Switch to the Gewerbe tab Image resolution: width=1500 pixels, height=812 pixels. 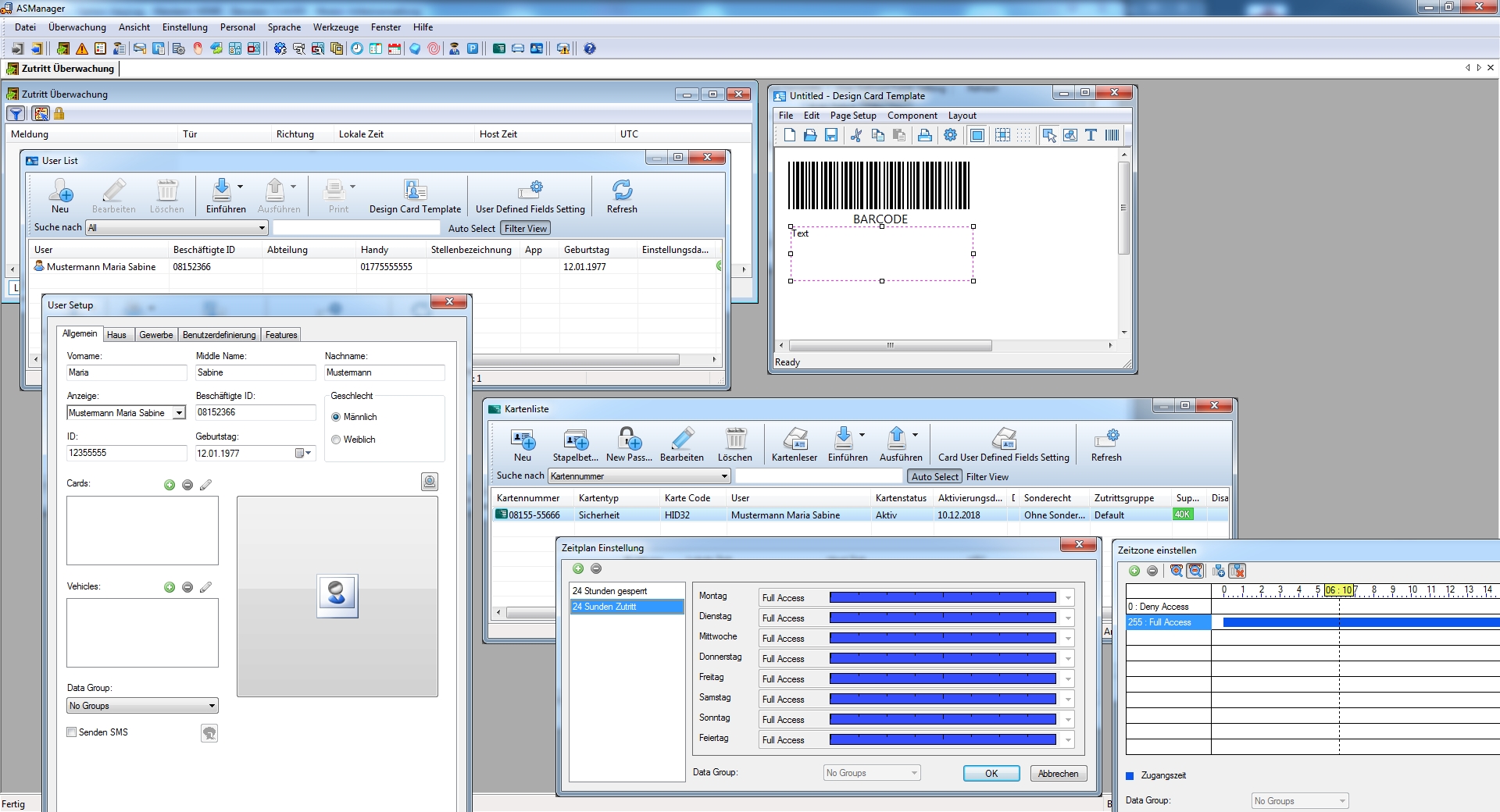pyautogui.click(x=156, y=335)
